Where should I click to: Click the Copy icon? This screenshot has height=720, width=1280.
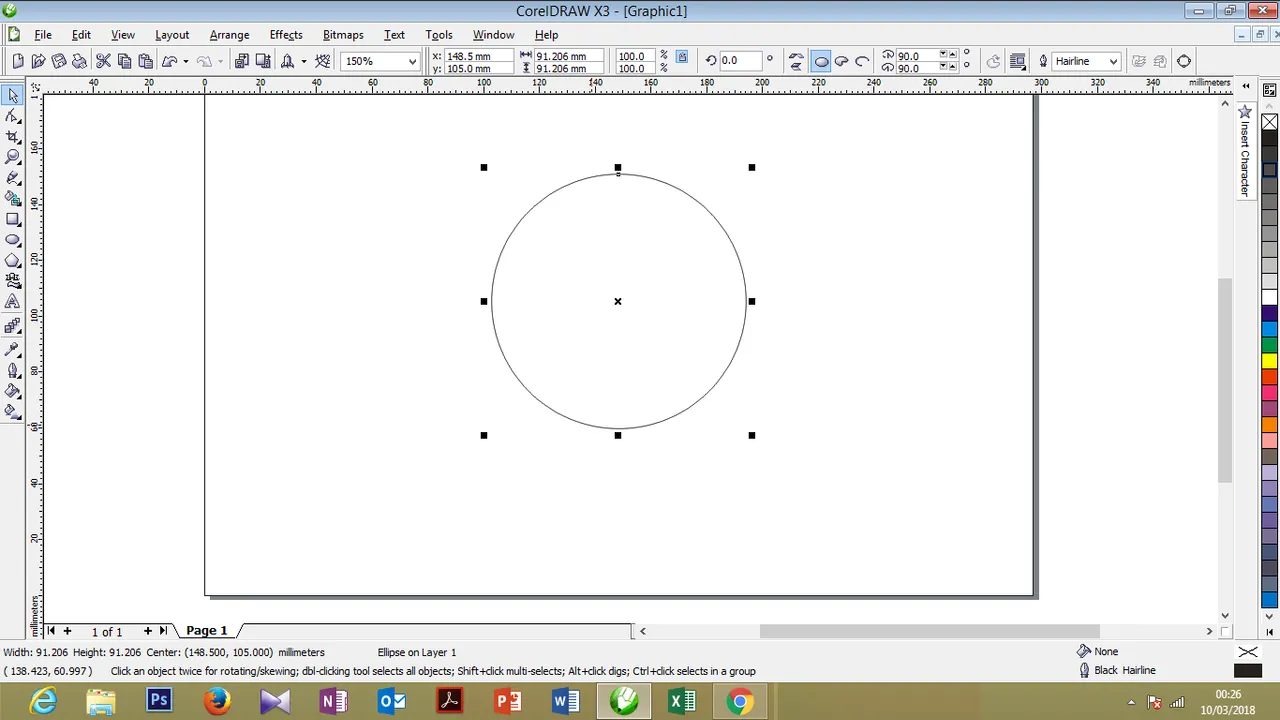click(125, 61)
